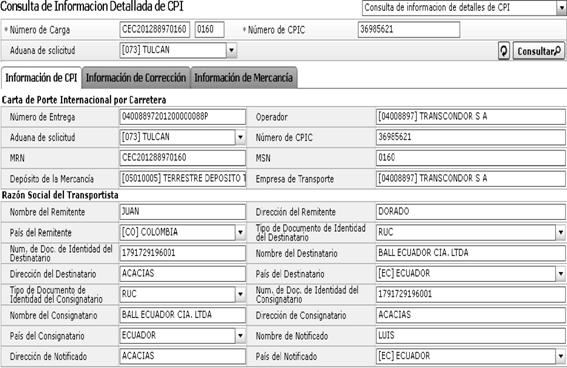This screenshot has height=368, width=567.
Task: Click the Número de CPIC search input field
Action: point(409,30)
